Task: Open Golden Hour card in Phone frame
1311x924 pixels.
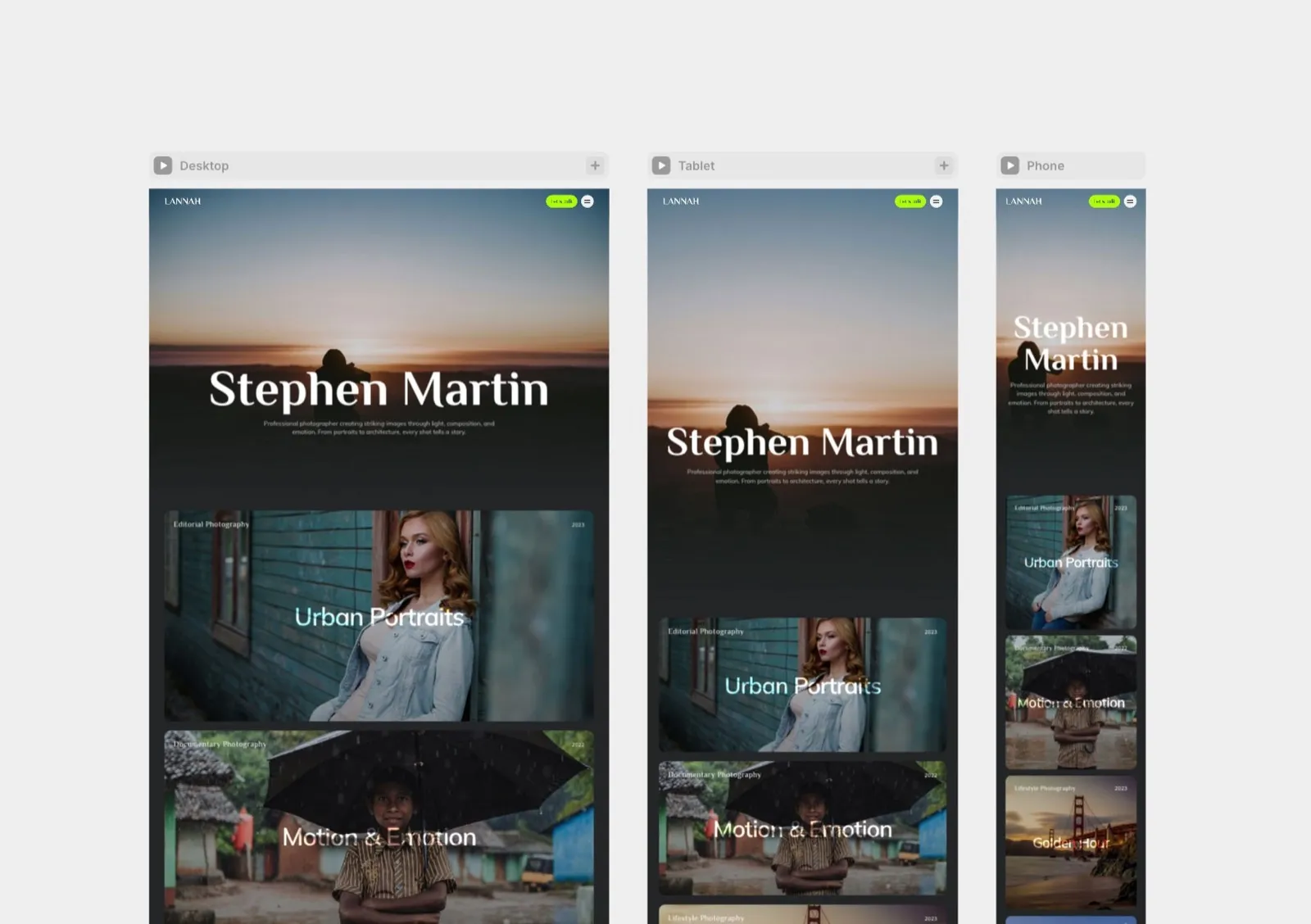Action: [x=1071, y=843]
